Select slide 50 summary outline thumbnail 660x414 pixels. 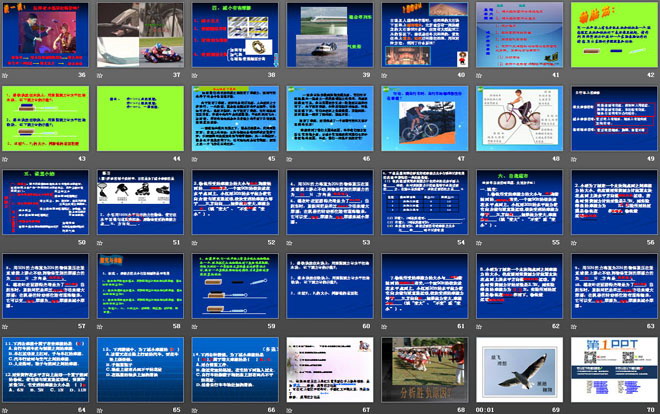45,202
